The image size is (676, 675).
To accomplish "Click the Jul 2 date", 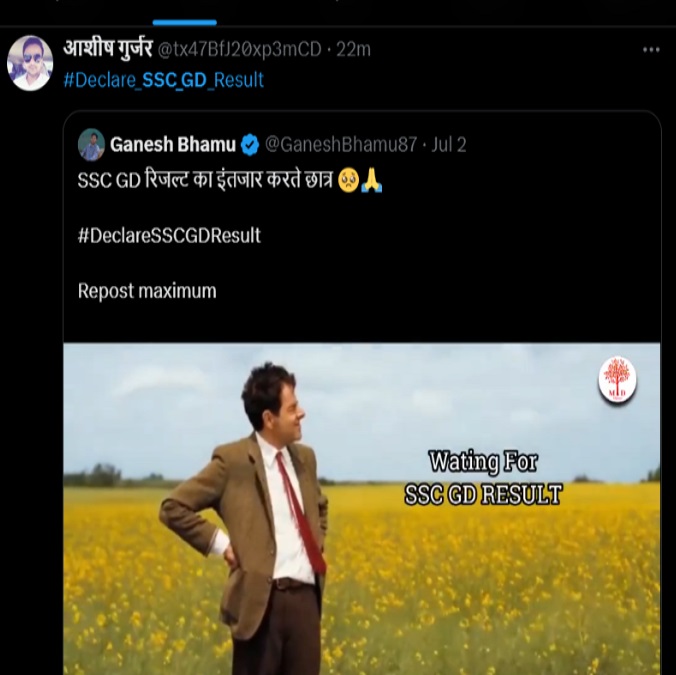I will (449, 145).
